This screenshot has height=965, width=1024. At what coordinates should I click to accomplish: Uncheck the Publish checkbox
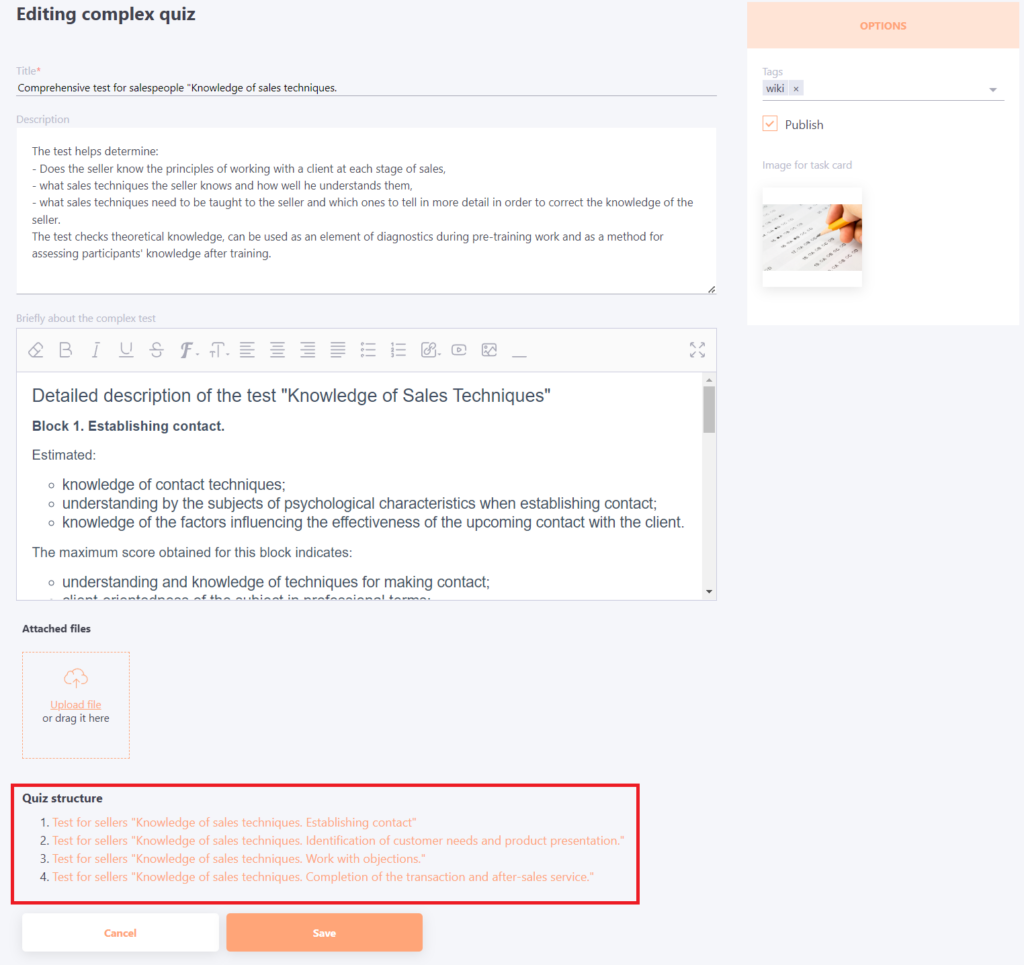click(769, 124)
